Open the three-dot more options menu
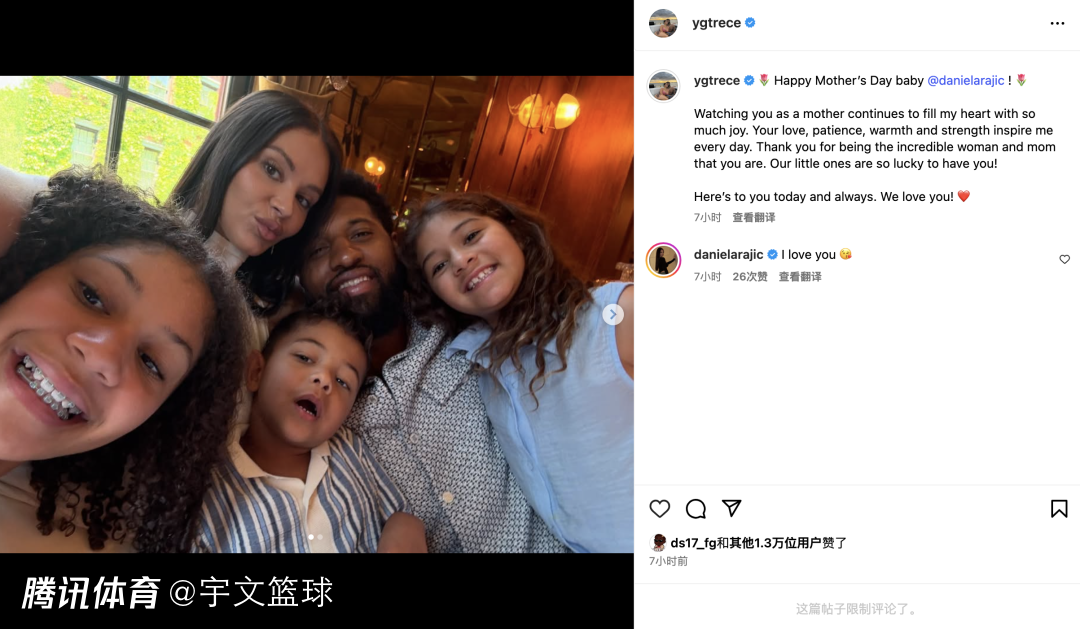Image resolution: width=1080 pixels, height=629 pixels. (x=1057, y=23)
